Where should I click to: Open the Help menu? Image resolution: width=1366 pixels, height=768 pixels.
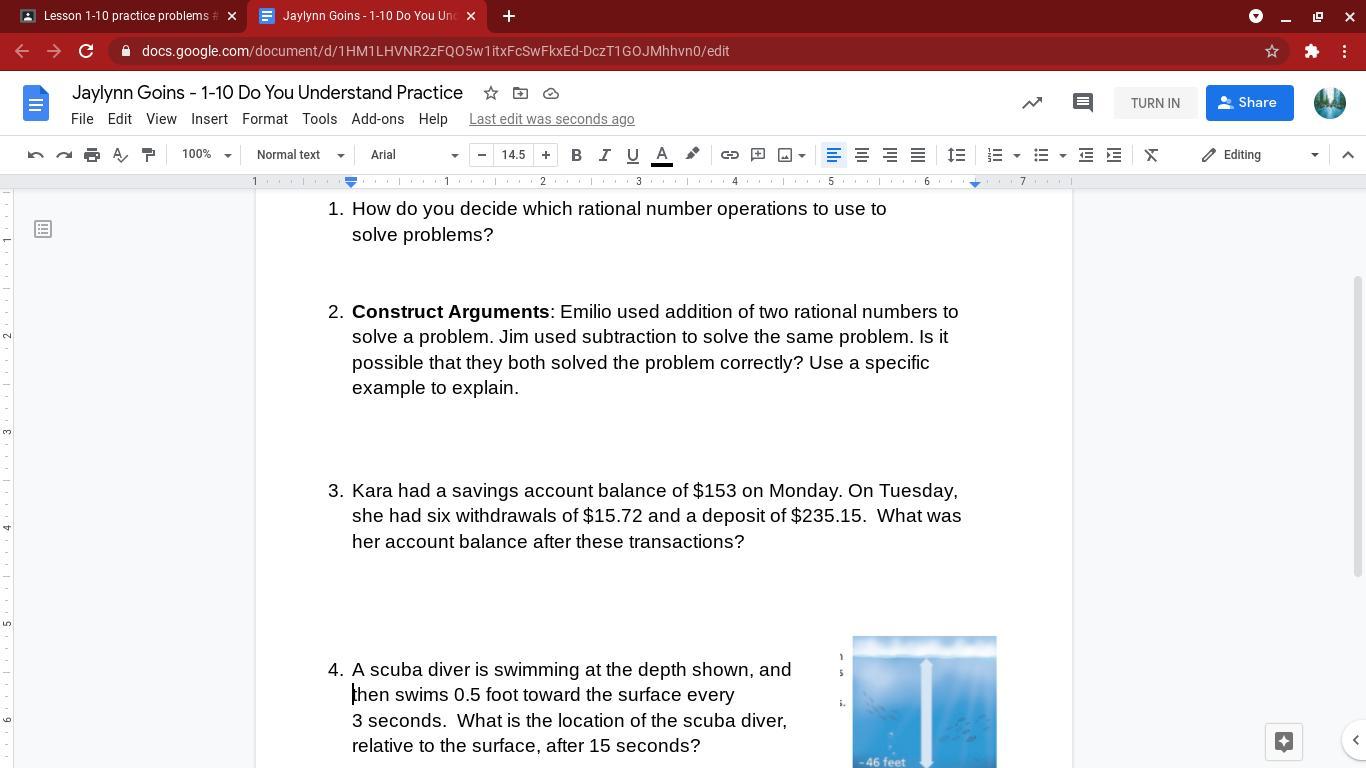click(433, 119)
